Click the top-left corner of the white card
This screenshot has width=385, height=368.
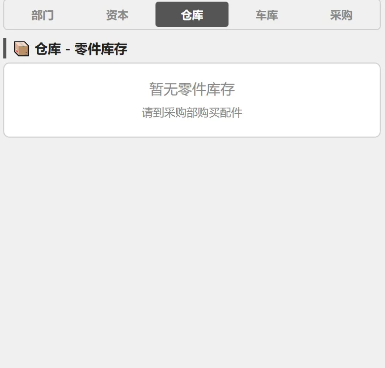pos(7,66)
